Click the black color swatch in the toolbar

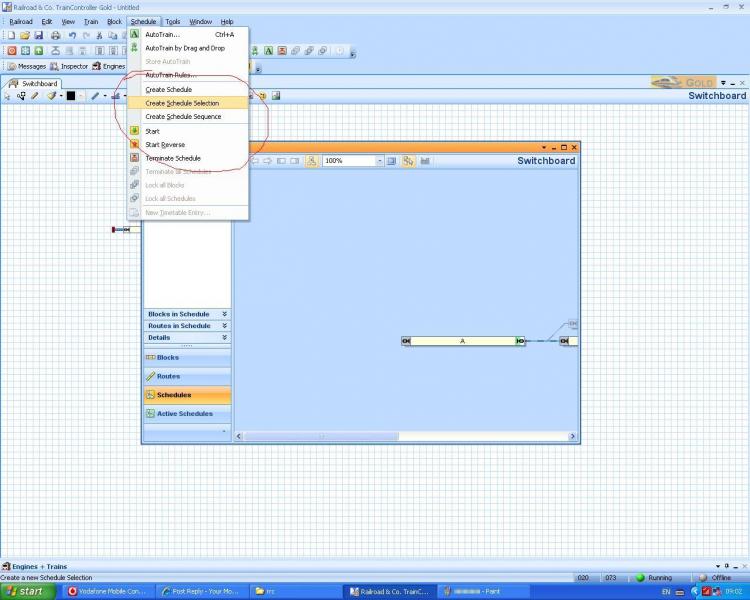pos(70,96)
